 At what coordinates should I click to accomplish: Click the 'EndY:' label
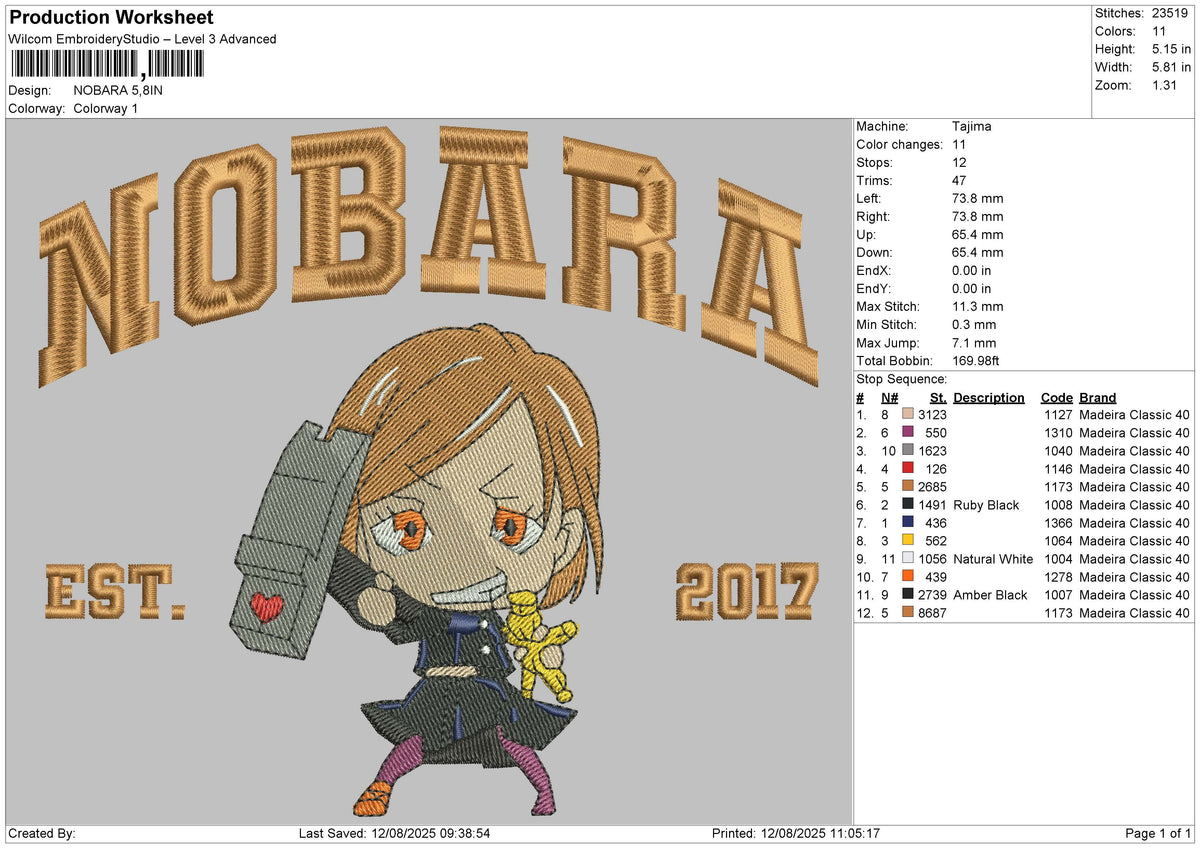tap(876, 288)
